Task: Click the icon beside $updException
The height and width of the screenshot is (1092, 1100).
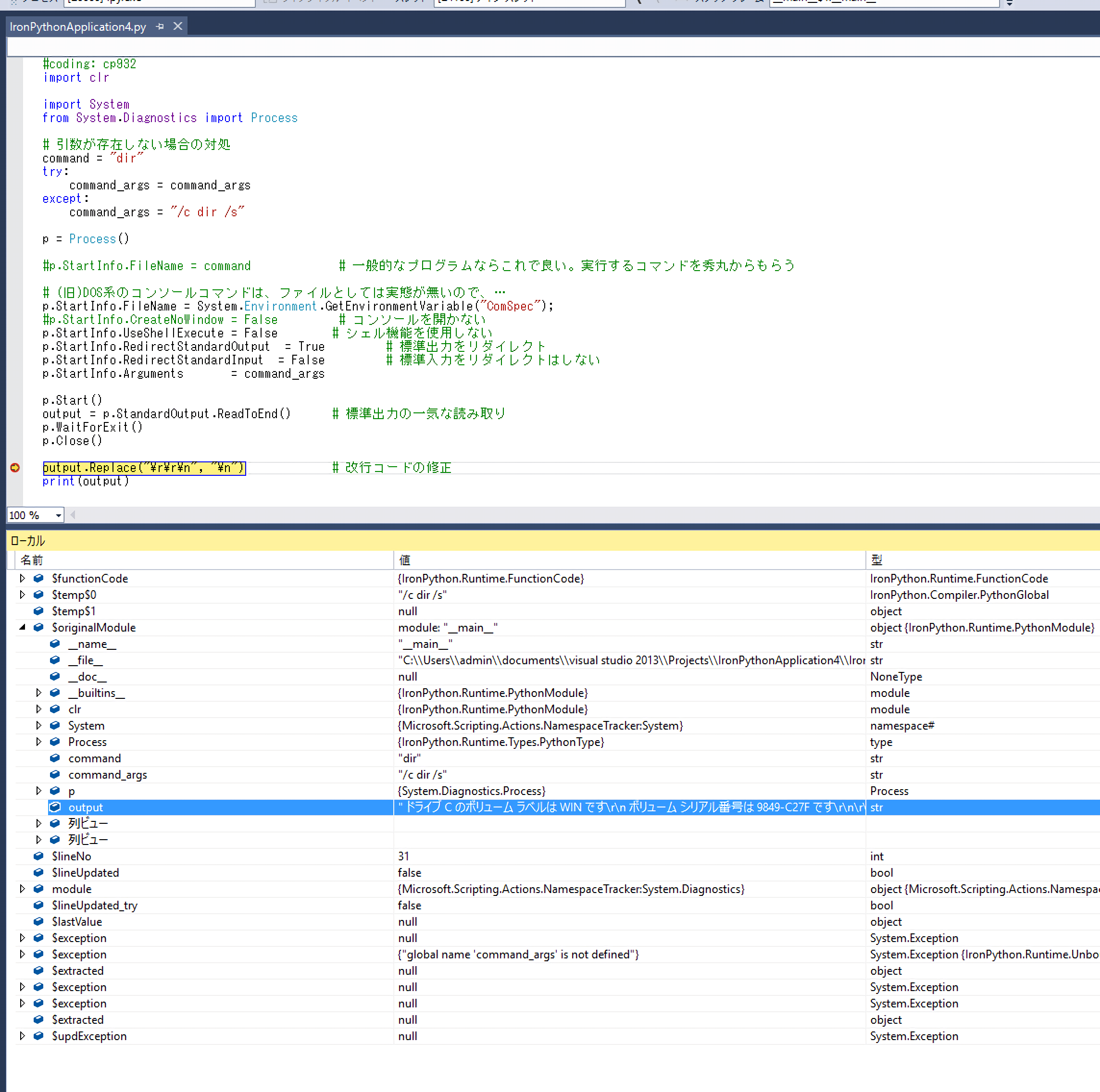Action: (38, 1036)
